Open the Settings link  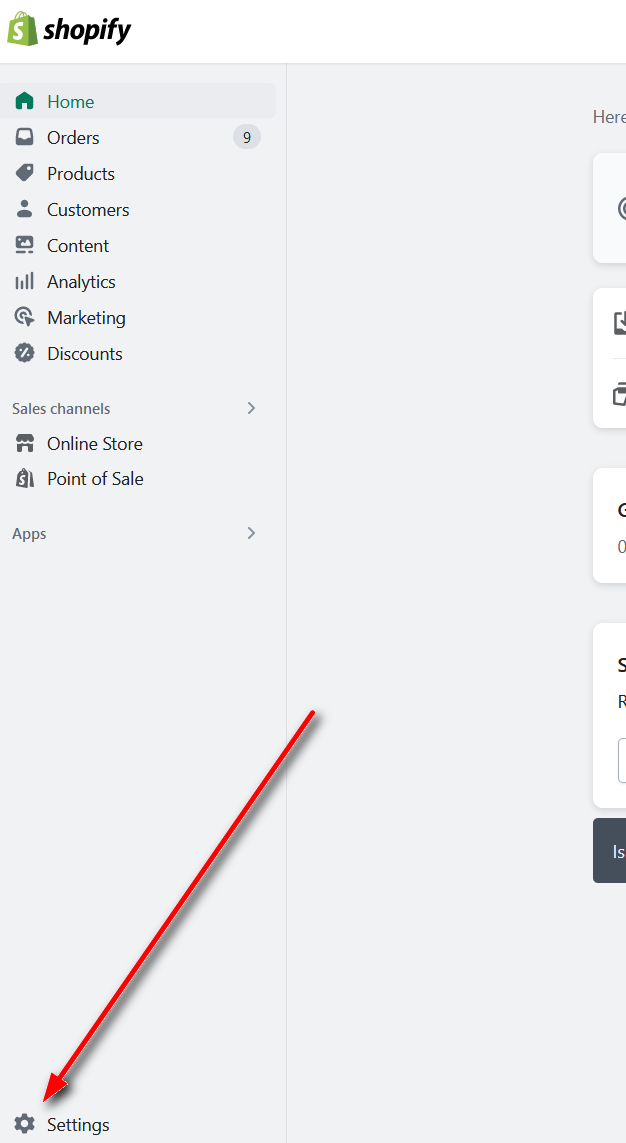tap(78, 1125)
